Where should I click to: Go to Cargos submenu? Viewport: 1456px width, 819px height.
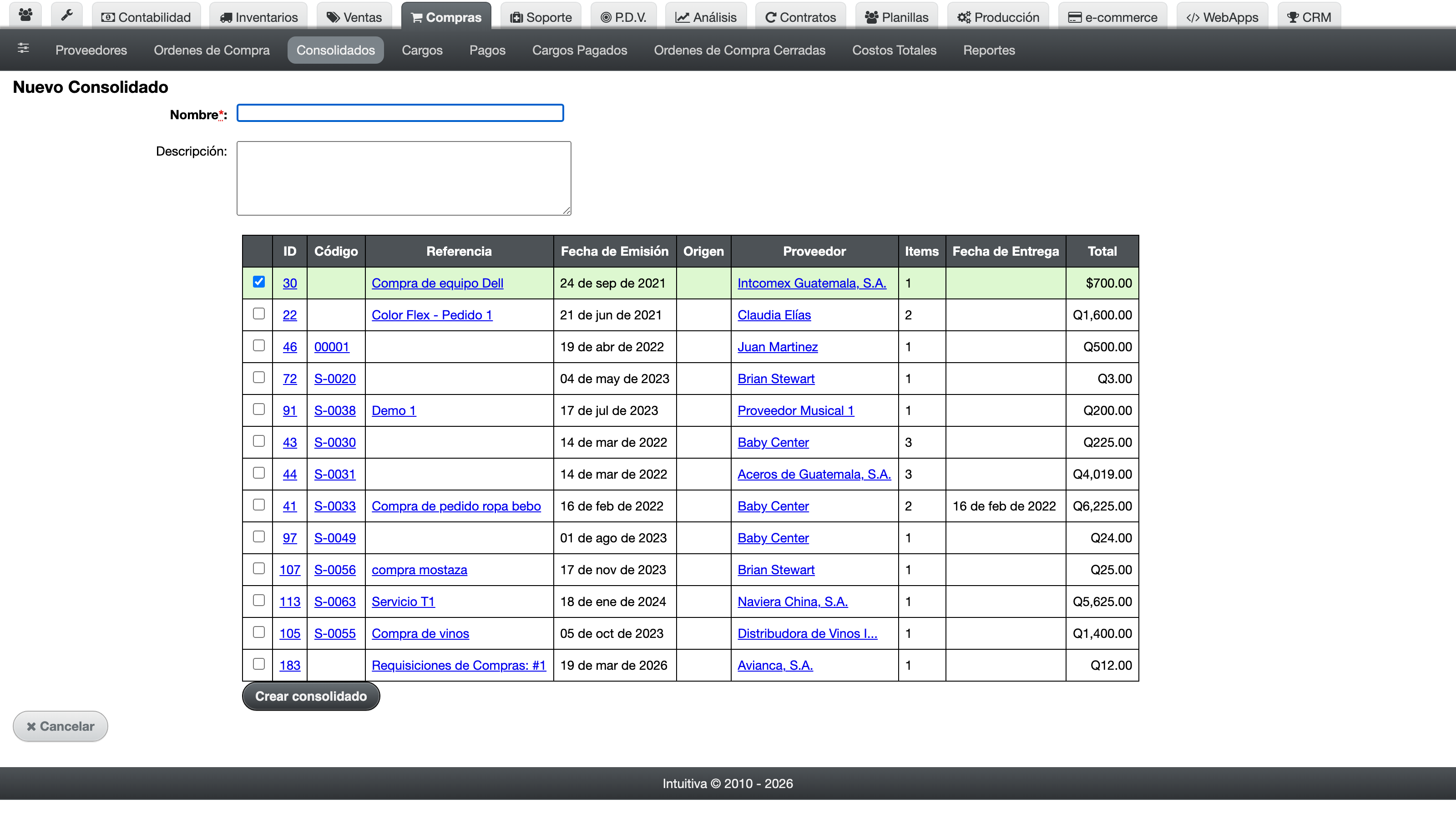pyautogui.click(x=422, y=50)
